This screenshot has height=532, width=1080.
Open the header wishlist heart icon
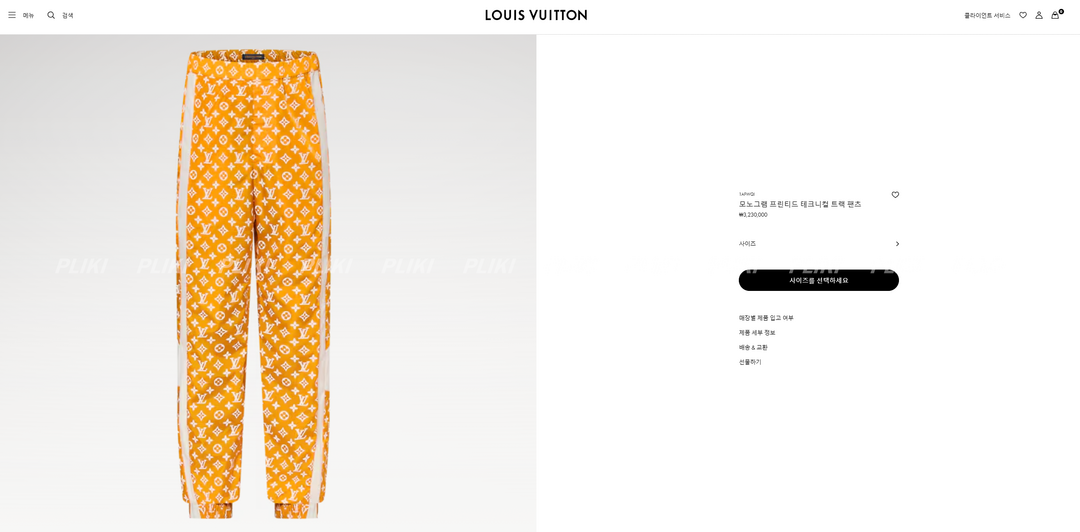pyautogui.click(x=1023, y=15)
